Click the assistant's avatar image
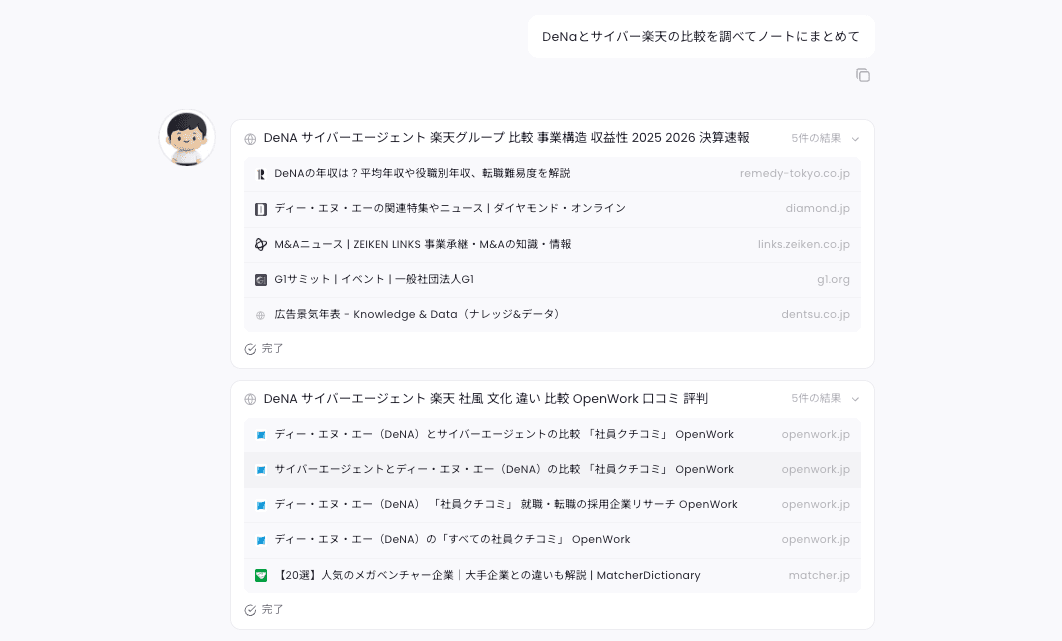This screenshot has height=641, width=1062. (187, 138)
